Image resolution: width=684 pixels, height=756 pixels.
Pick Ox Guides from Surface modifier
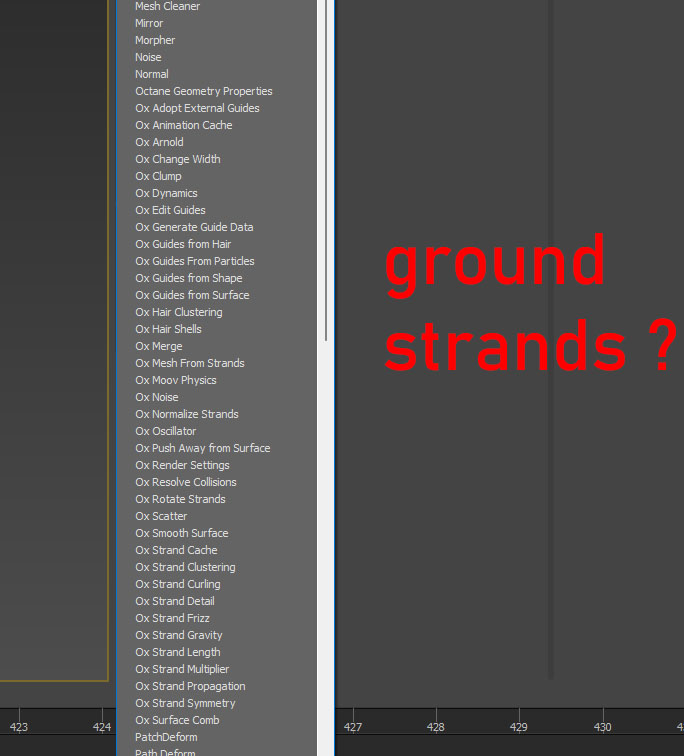coord(192,295)
